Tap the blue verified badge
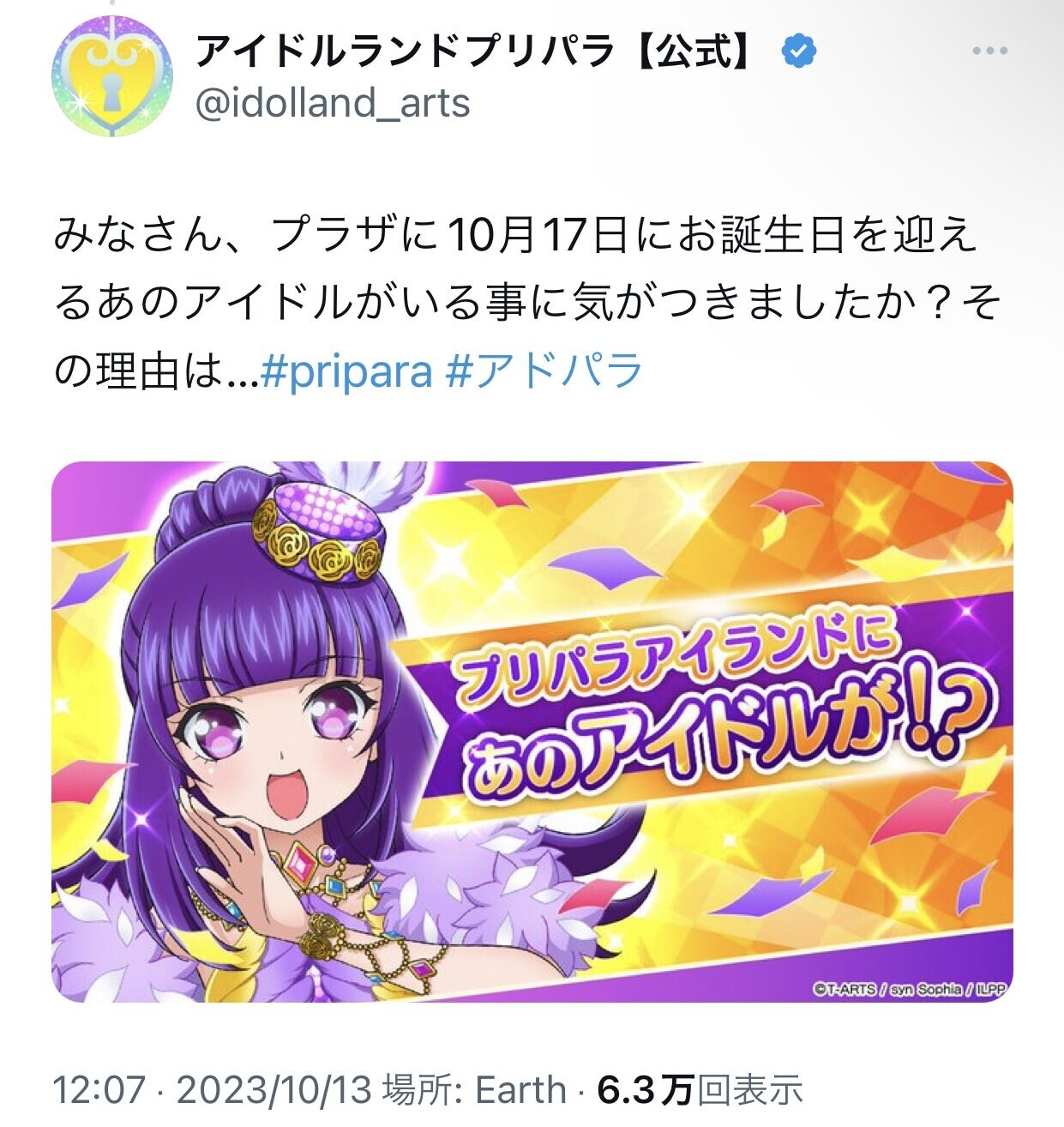 [798, 52]
